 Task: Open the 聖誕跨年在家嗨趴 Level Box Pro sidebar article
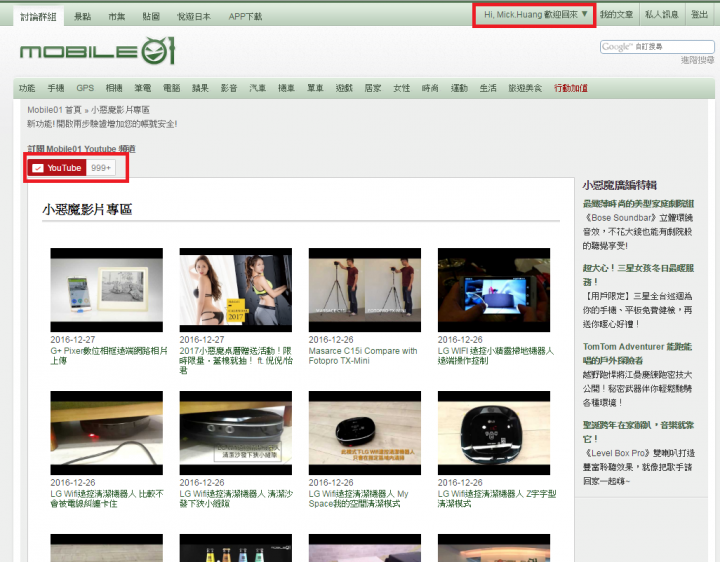click(x=638, y=432)
